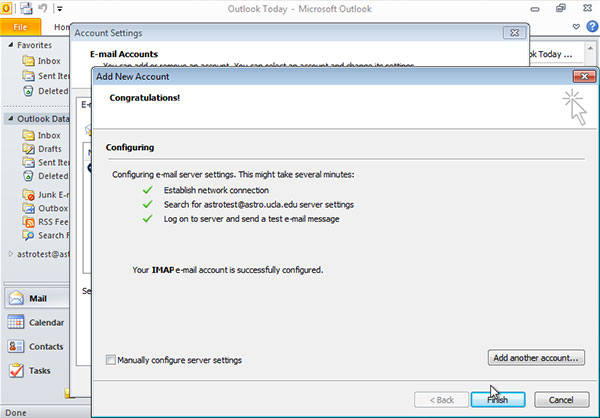This screenshot has width=600, height=418.
Task: Click the Finish button
Action: (x=498, y=400)
